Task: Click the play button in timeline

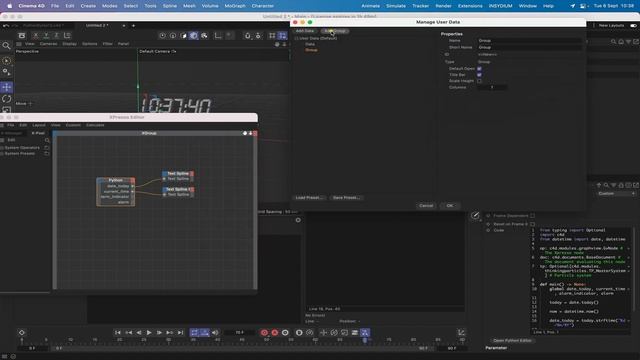Action: tap(149, 333)
